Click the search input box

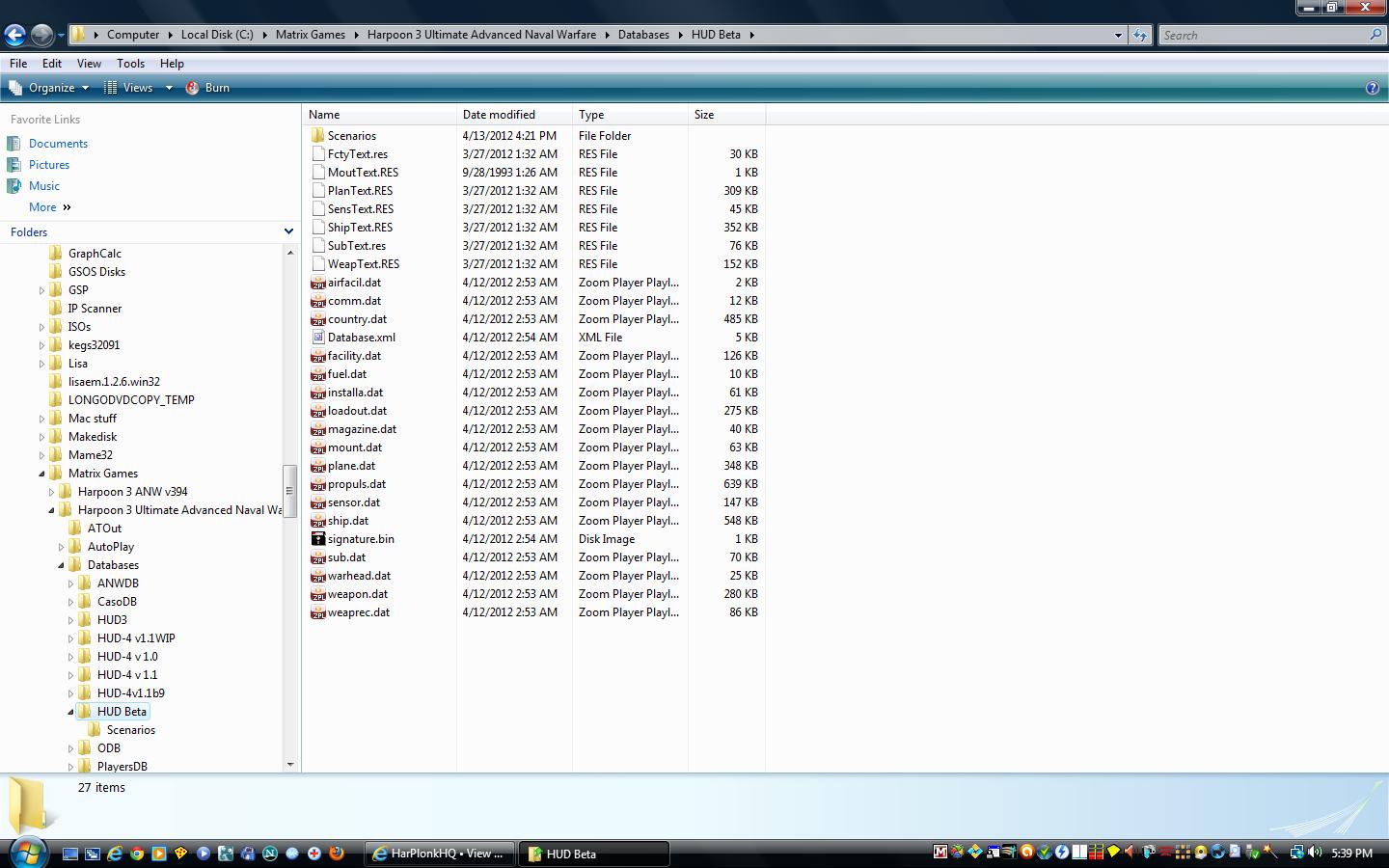coord(1264,35)
